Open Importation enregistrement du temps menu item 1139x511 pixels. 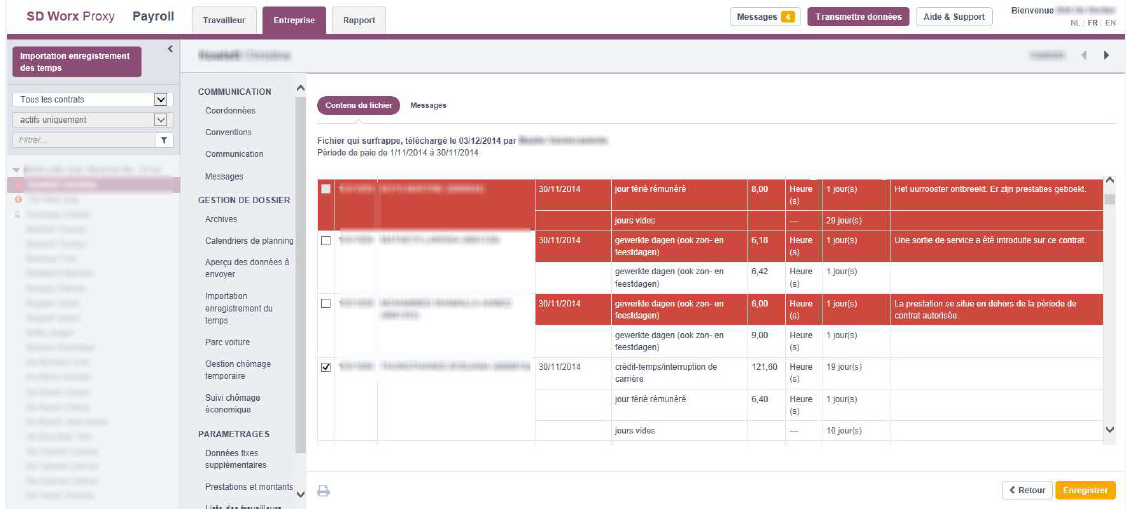[x=239, y=308]
